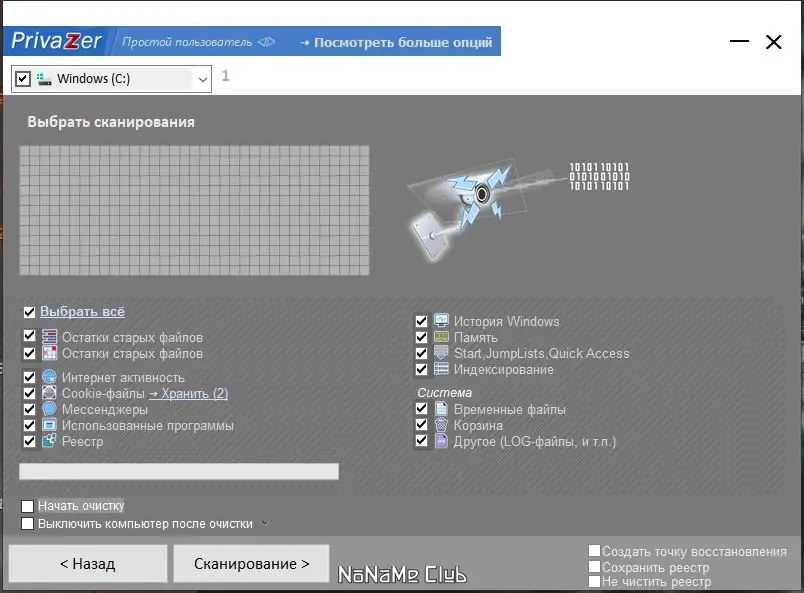The image size is (804, 593).
Task: Toggle the Windows (C:) drive checkbox
Action: (23, 79)
